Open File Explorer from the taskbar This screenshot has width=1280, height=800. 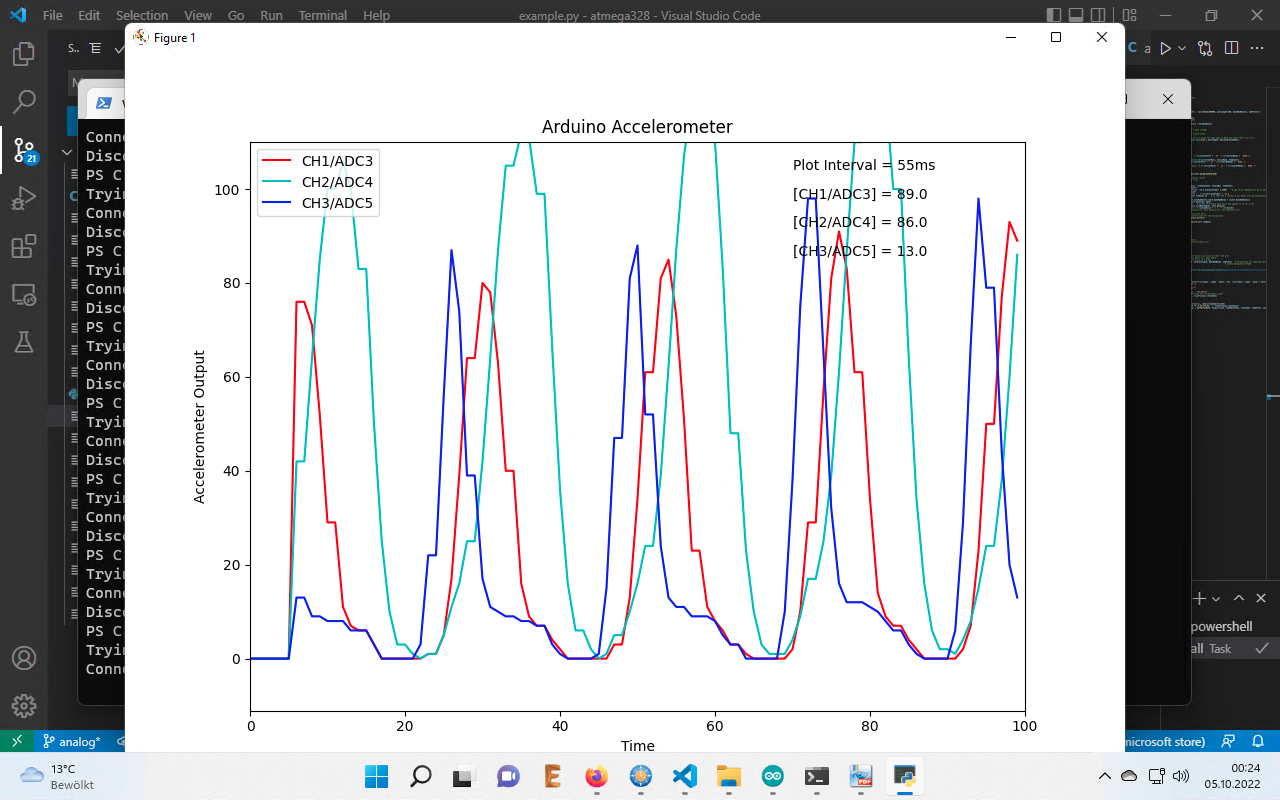pyautogui.click(x=728, y=776)
